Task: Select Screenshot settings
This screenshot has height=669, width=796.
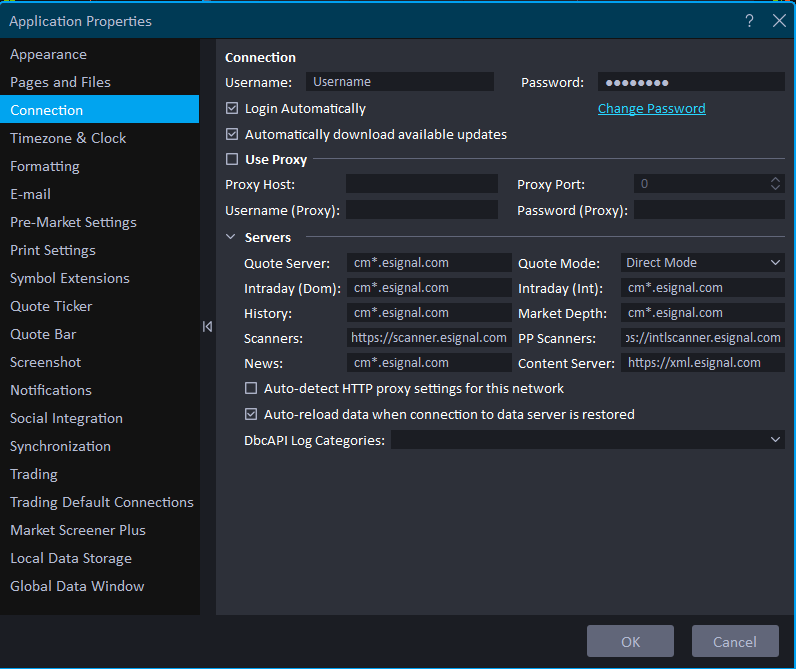Action: coord(100,362)
